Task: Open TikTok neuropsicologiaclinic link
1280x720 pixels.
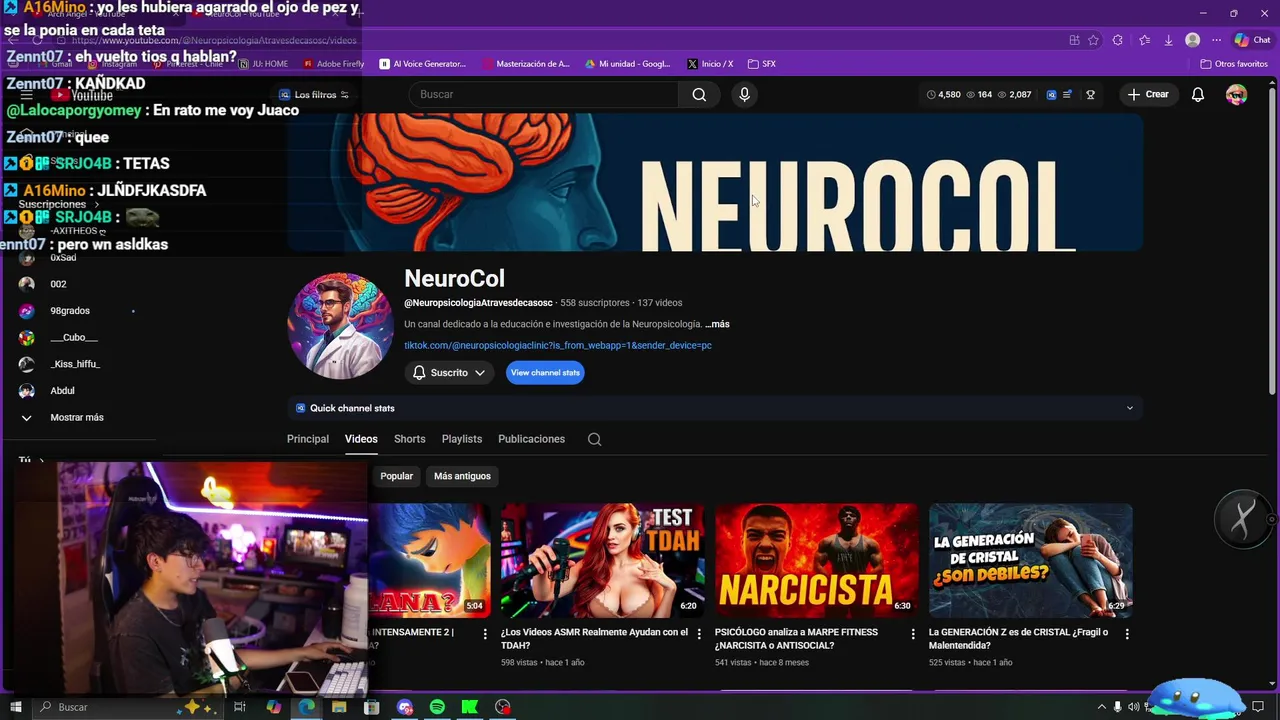Action: [x=558, y=345]
